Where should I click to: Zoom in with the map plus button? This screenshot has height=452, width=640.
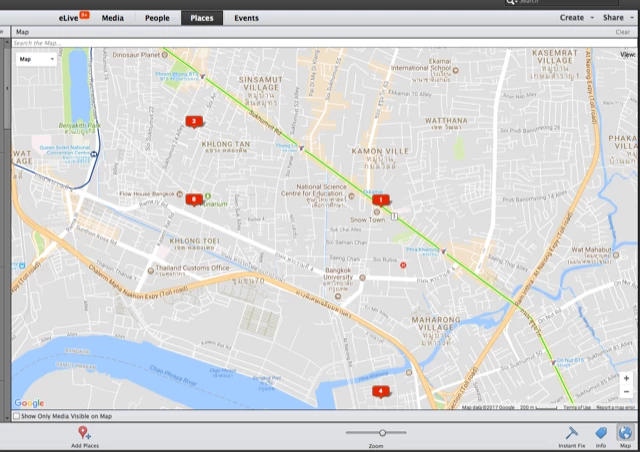(x=626, y=379)
